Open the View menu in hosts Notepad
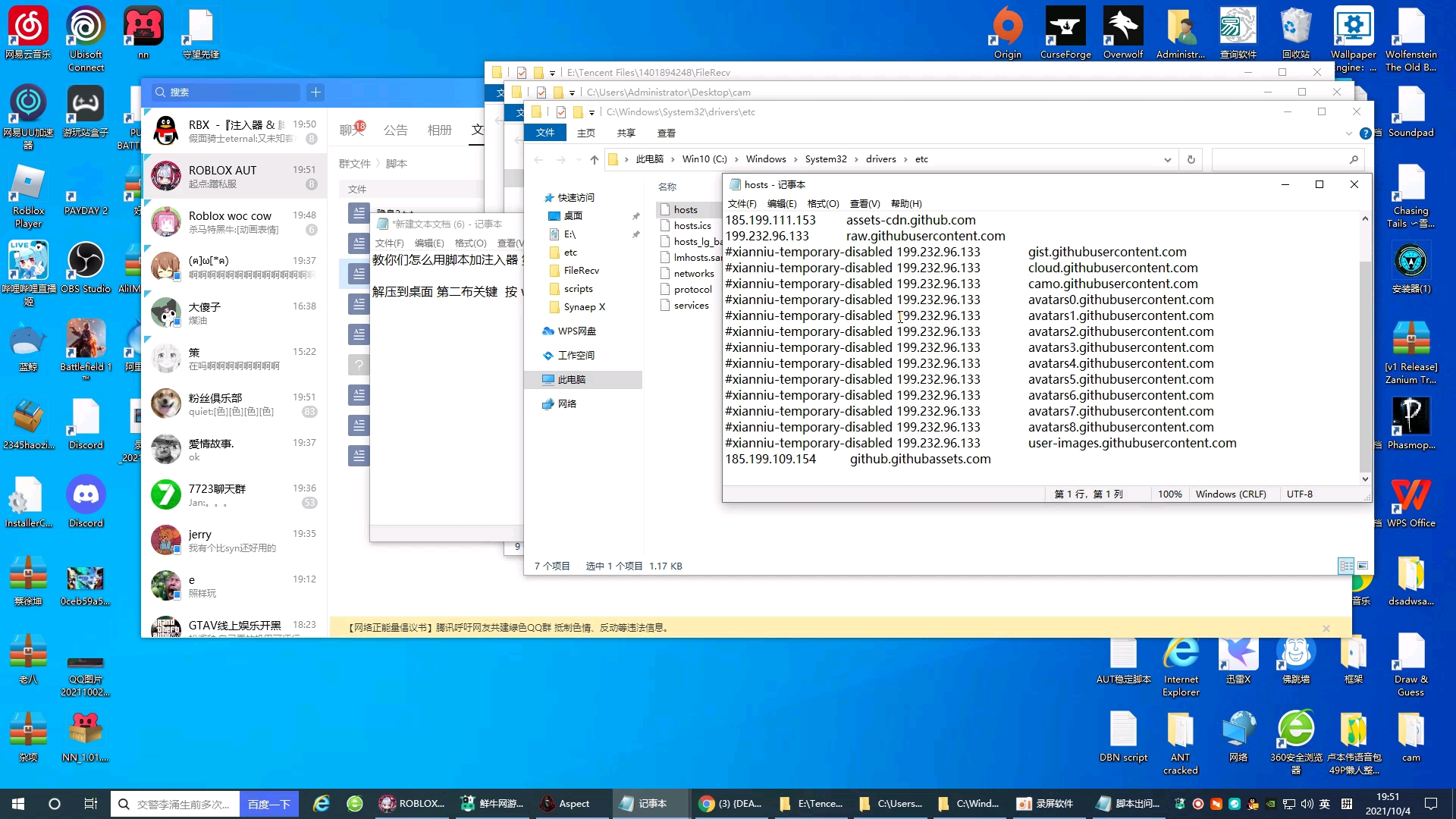The width and height of the screenshot is (1456, 819). (864, 203)
